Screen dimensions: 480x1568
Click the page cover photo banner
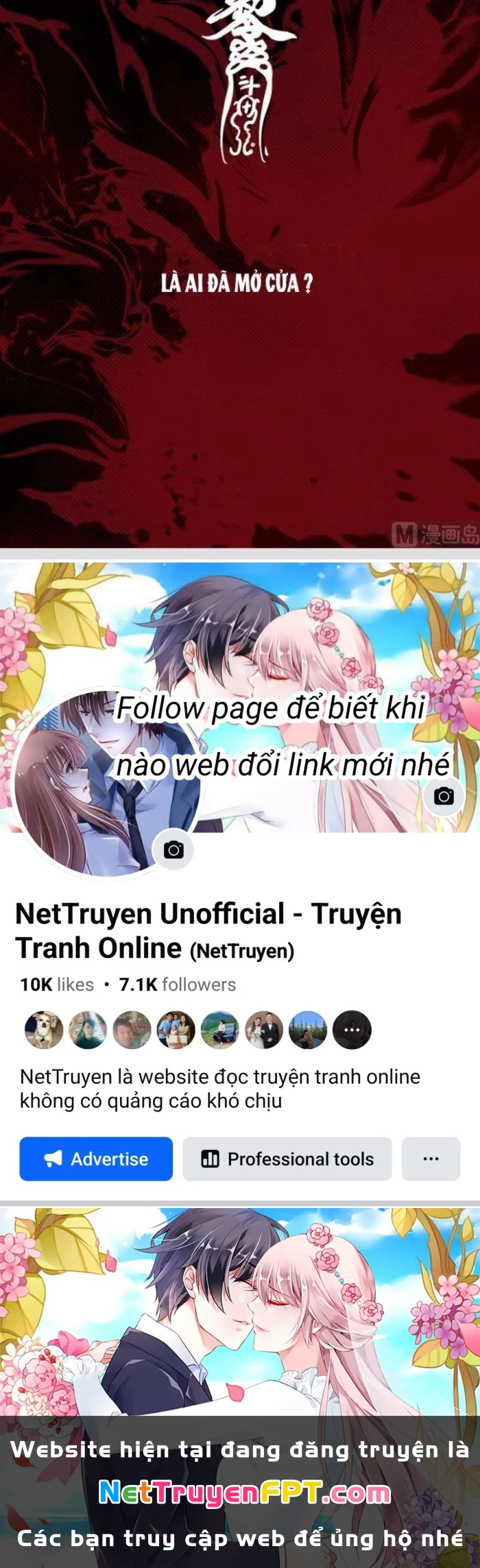tap(240, 697)
